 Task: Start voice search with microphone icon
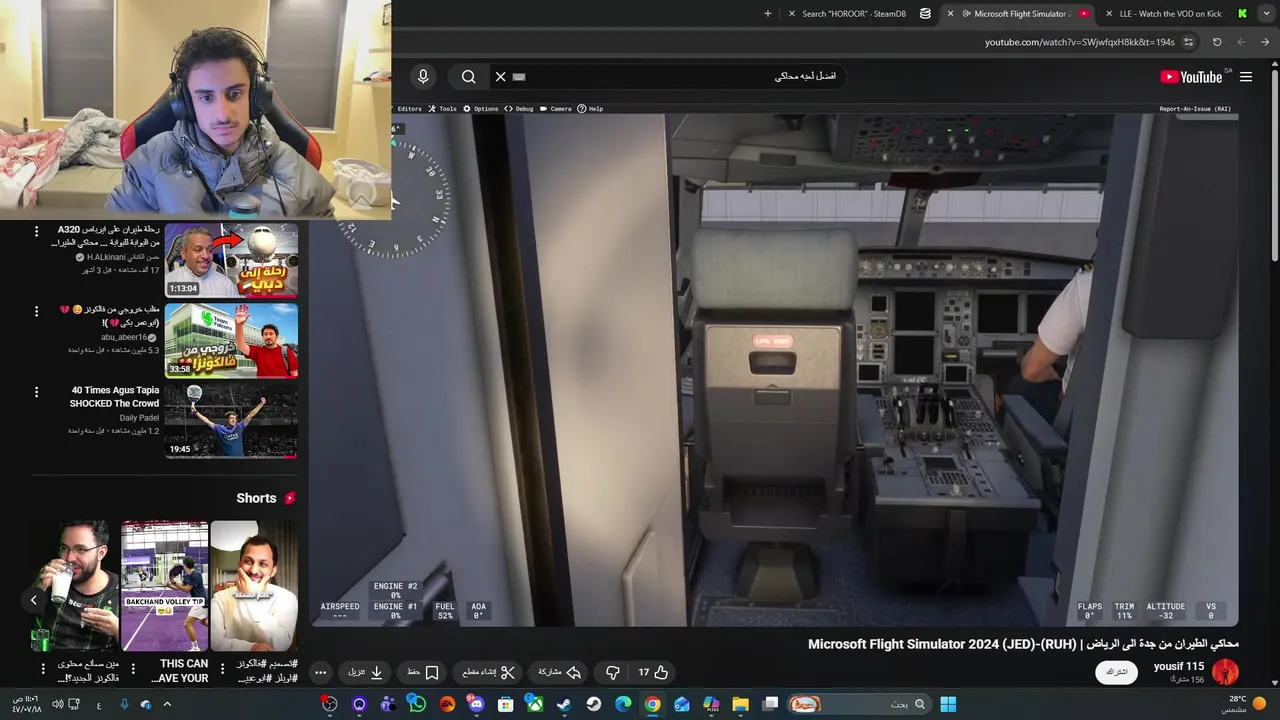coord(423,77)
